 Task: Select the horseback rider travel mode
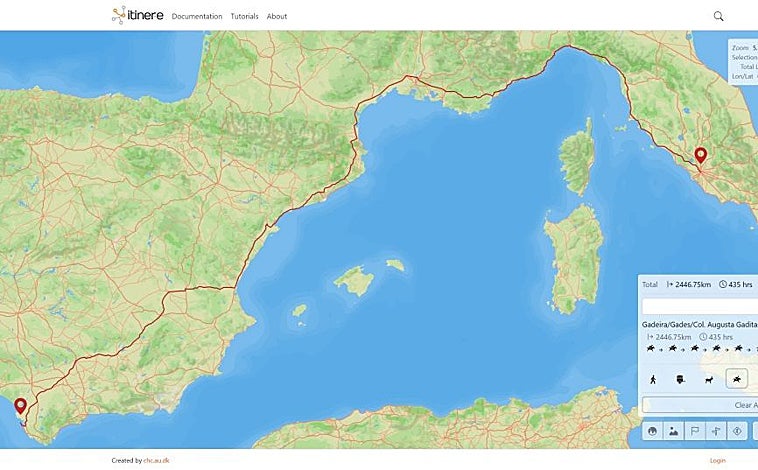click(x=737, y=379)
